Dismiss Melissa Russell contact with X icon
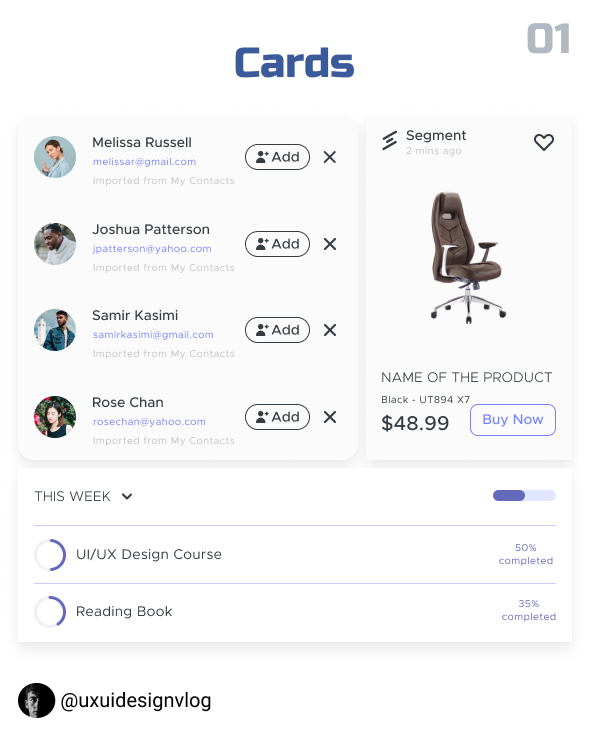 tap(330, 157)
